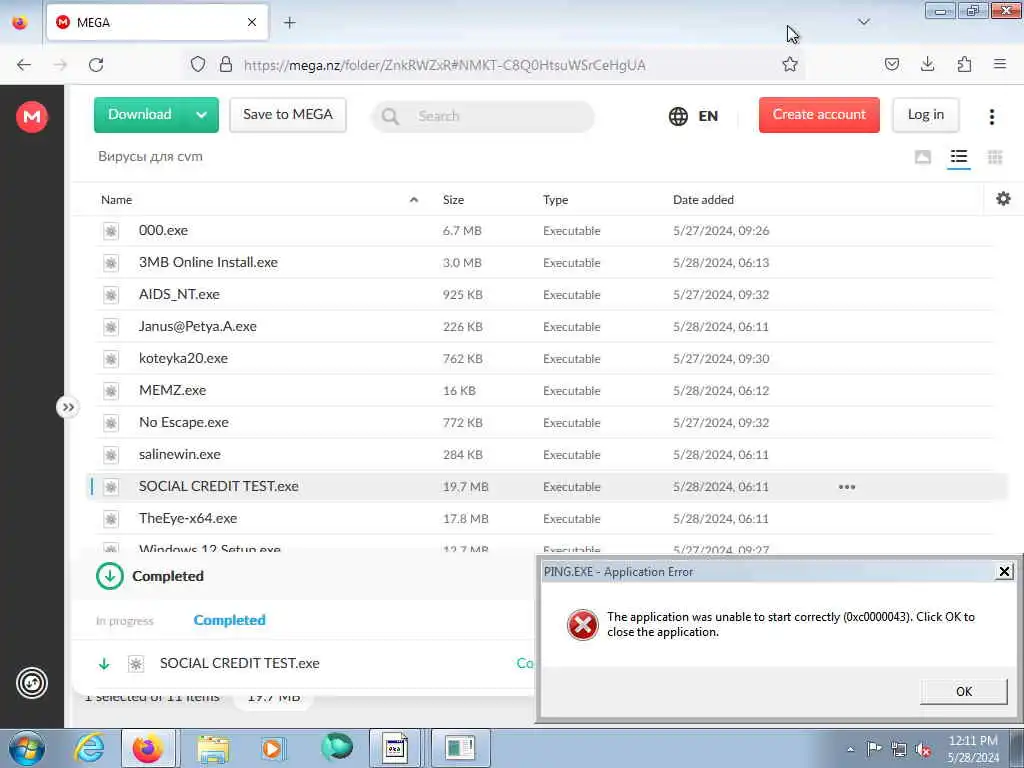Open Firefox downloads panel

tap(927, 64)
